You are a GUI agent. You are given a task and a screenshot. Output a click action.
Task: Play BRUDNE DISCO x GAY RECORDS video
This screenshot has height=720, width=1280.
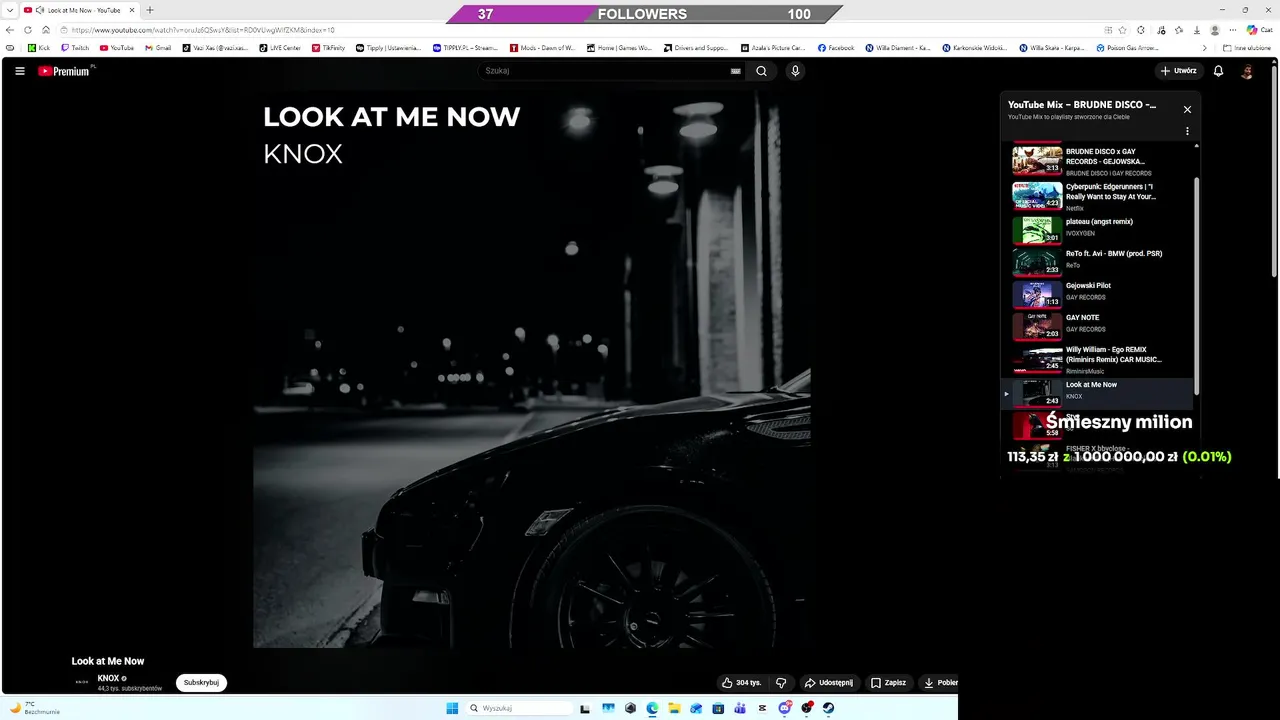(x=1097, y=161)
